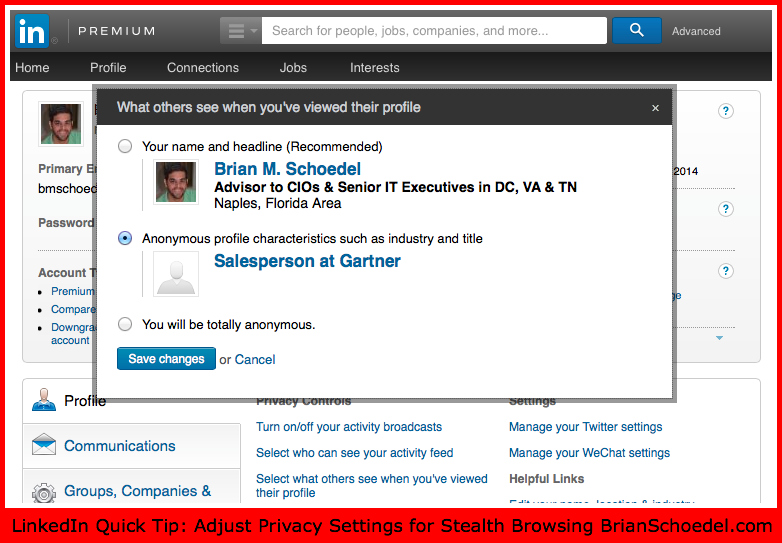Open the Connections menu

(203, 68)
